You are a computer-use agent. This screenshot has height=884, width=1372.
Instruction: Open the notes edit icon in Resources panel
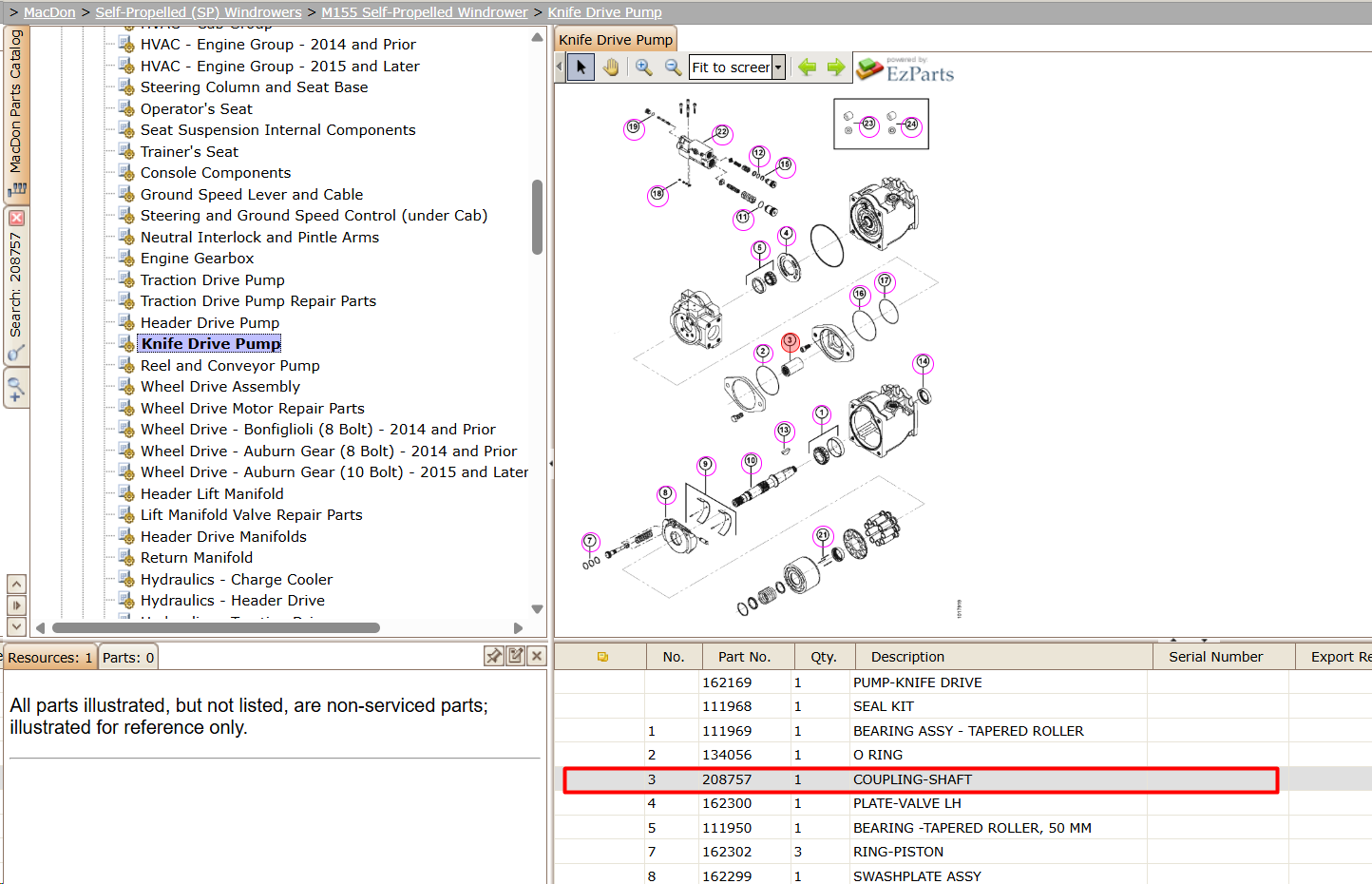(x=516, y=656)
